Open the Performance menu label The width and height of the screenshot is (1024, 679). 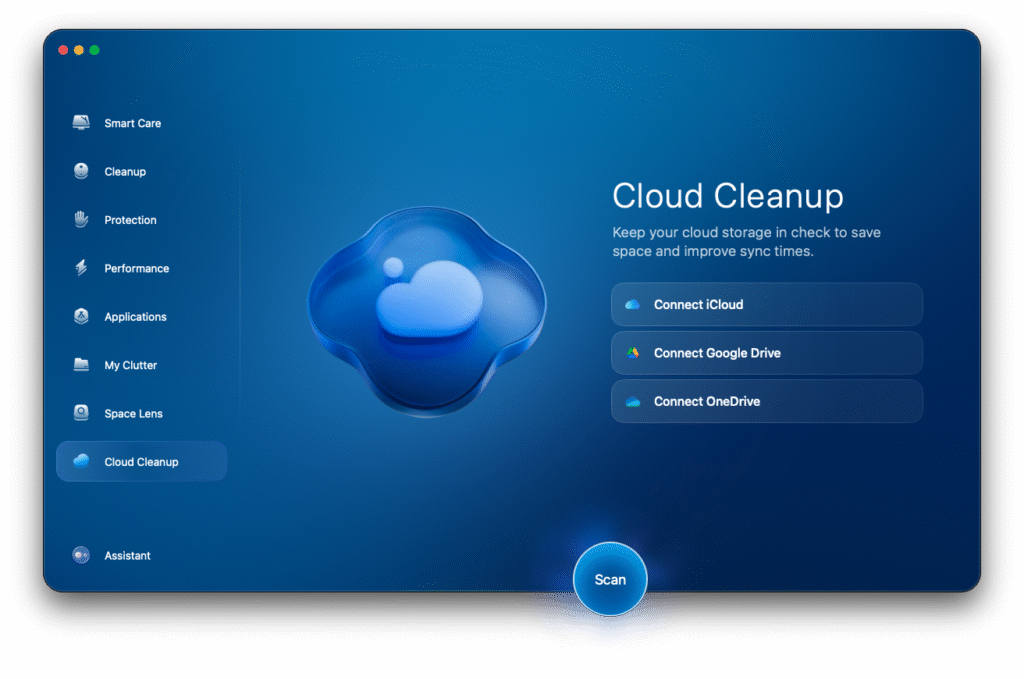[136, 269]
